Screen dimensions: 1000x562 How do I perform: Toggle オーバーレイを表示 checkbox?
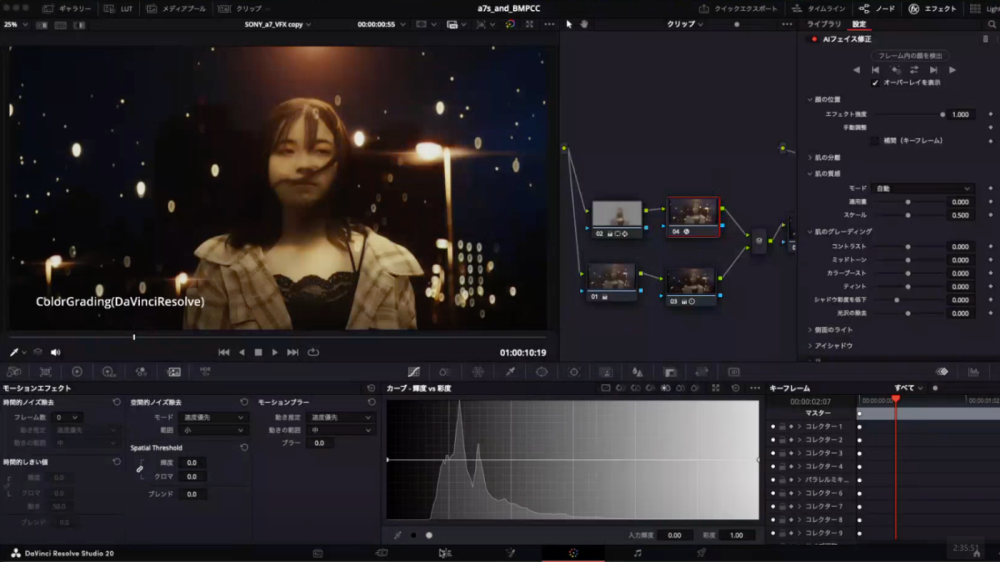[x=875, y=83]
